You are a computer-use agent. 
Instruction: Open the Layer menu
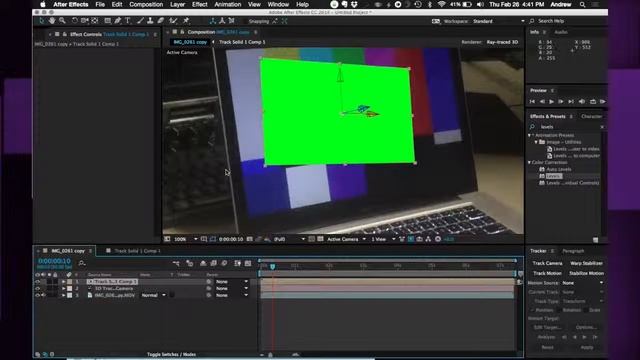(x=177, y=4)
